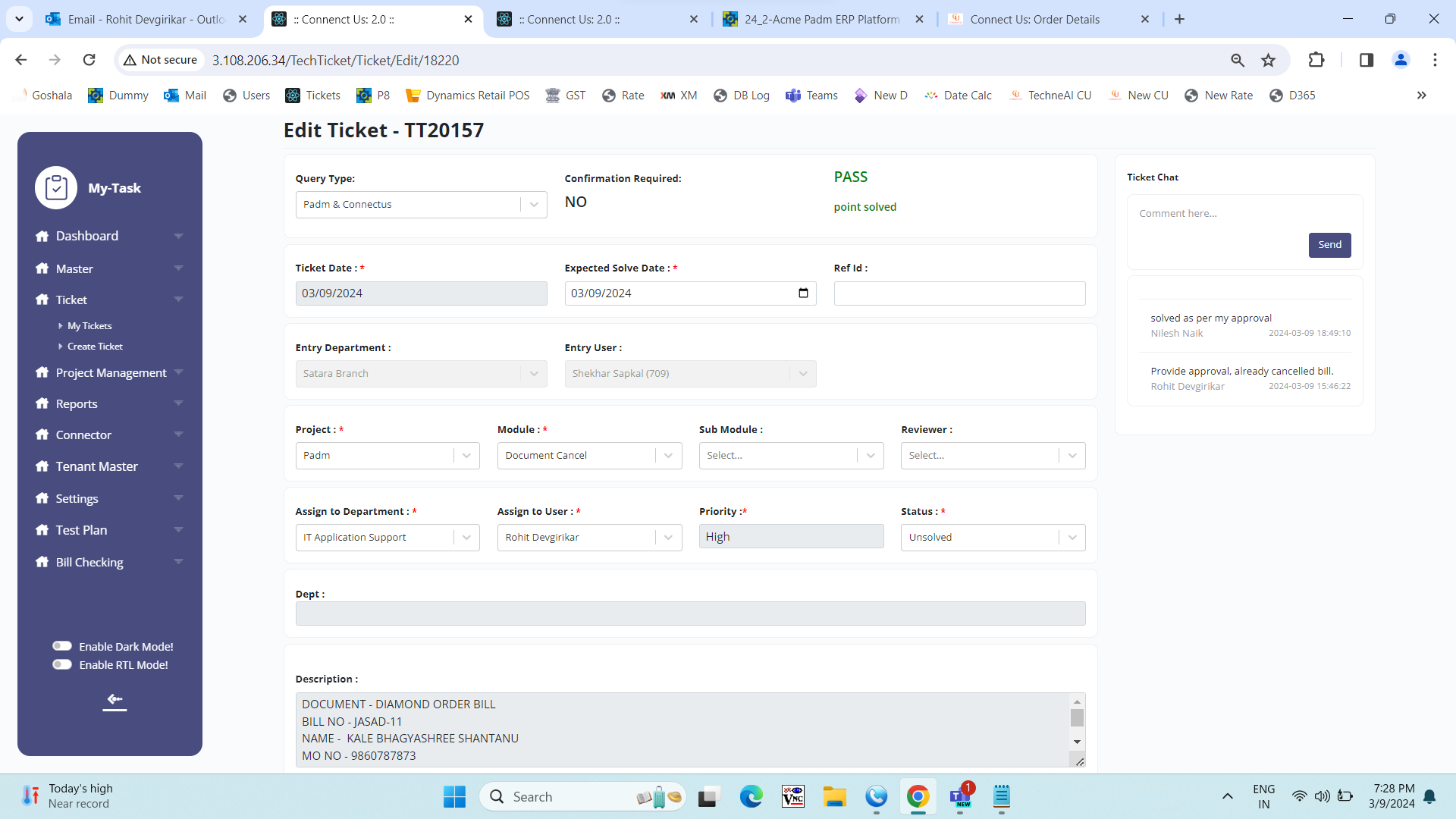
Task: Open the browser Extensions puzzle icon
Action: 1316,60
